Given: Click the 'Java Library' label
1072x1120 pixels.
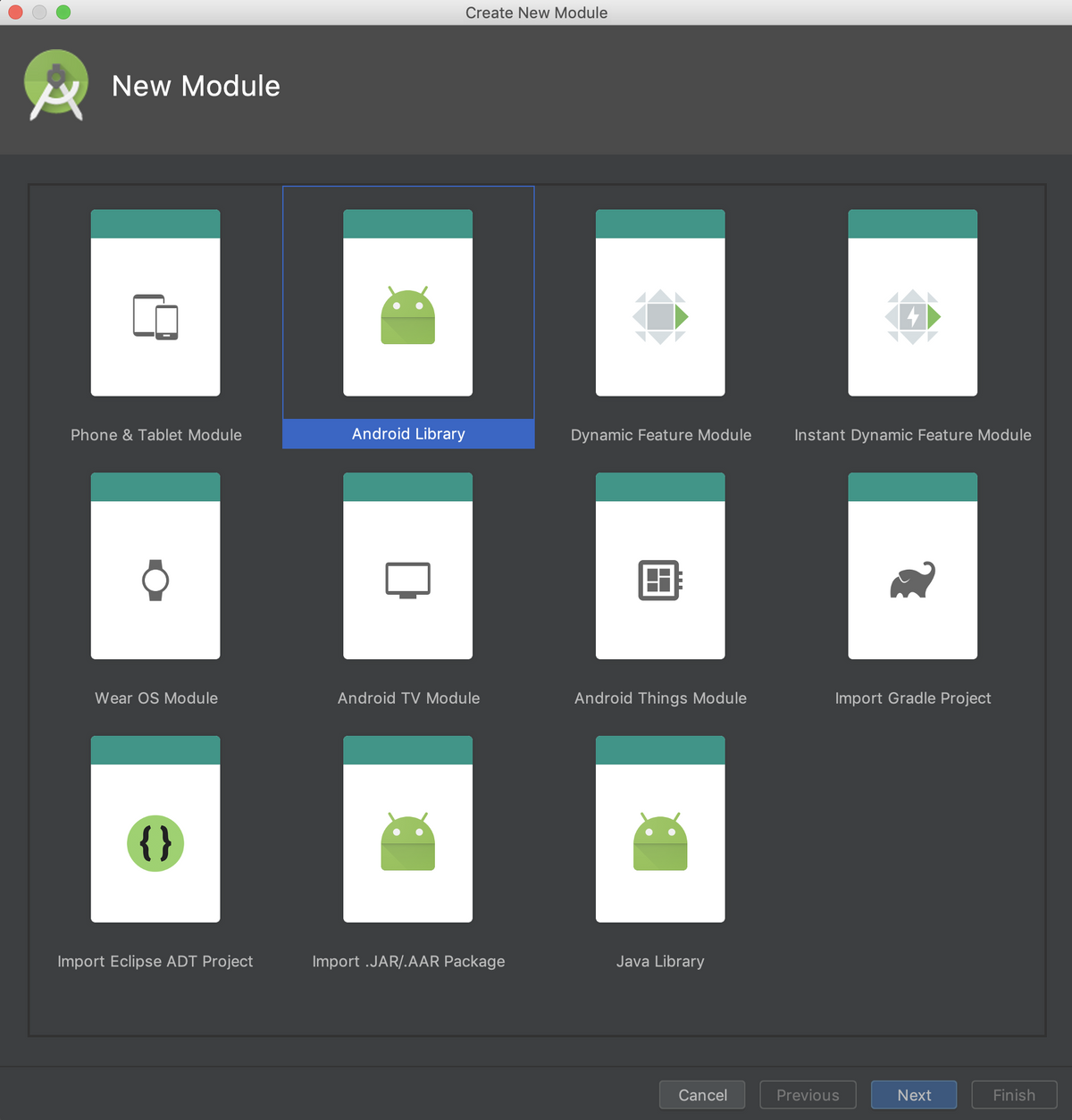Looking at the screenshot, I should pyautogui.click(x=660, y=961).
